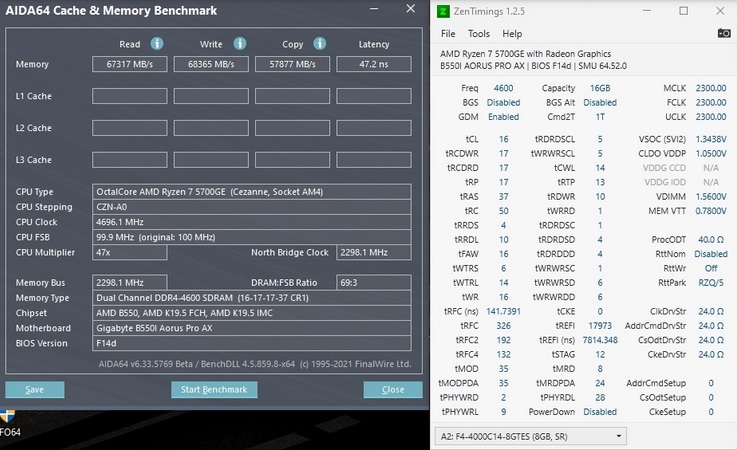Click the CPU Multiplier 47x value

coord(130,253)
